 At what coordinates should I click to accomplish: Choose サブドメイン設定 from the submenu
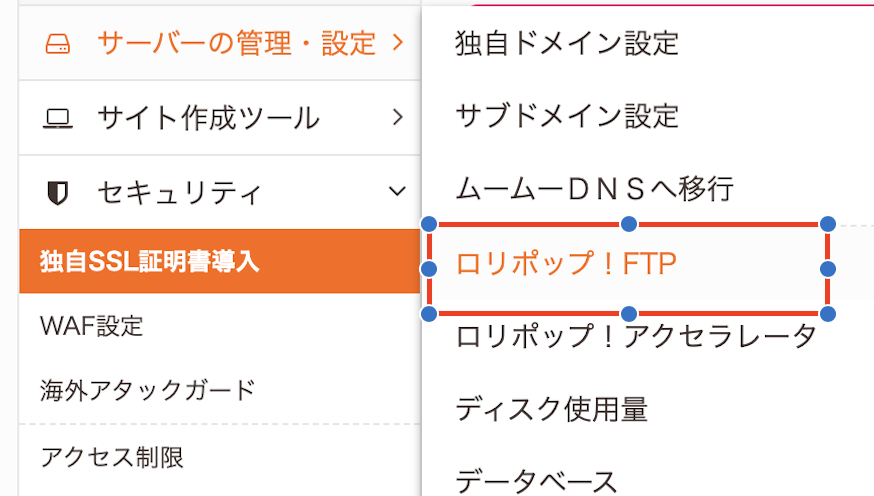[x=566, y=115]
